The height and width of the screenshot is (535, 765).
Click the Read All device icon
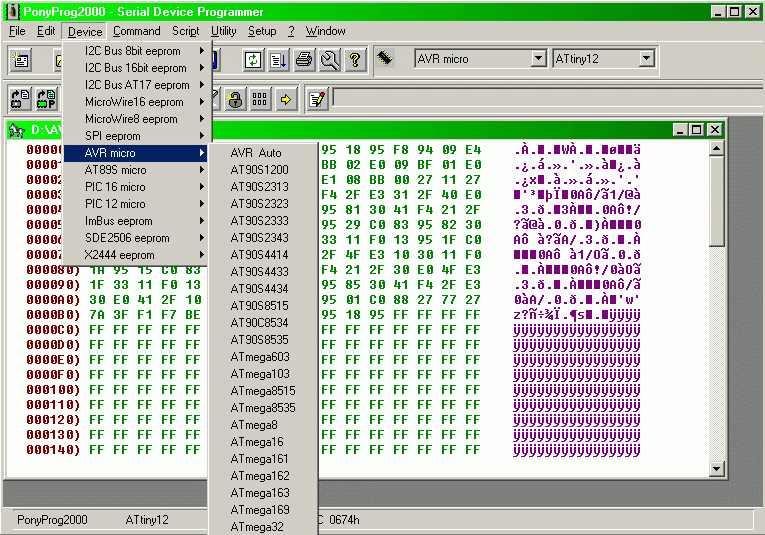[20, 99]
